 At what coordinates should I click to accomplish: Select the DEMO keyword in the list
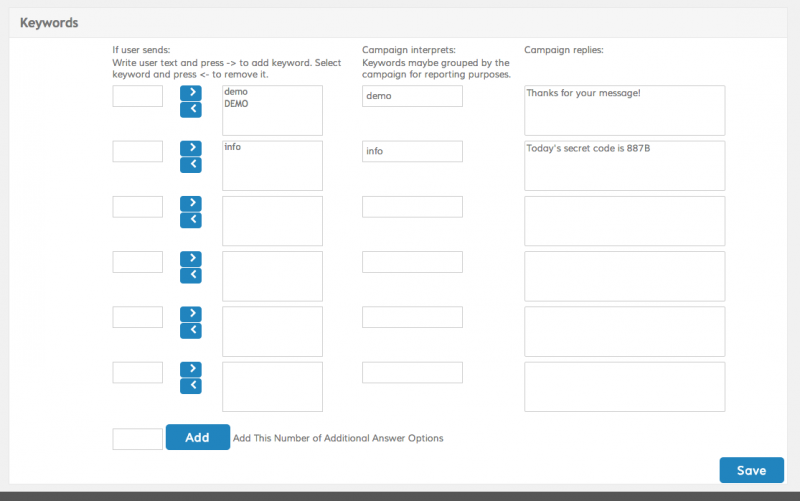[237, 103]
